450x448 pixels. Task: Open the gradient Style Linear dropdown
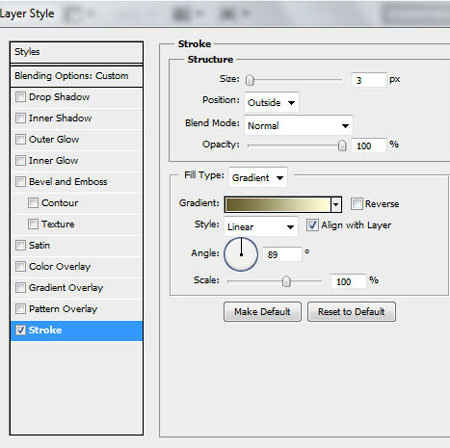click(x=261, y=227)
